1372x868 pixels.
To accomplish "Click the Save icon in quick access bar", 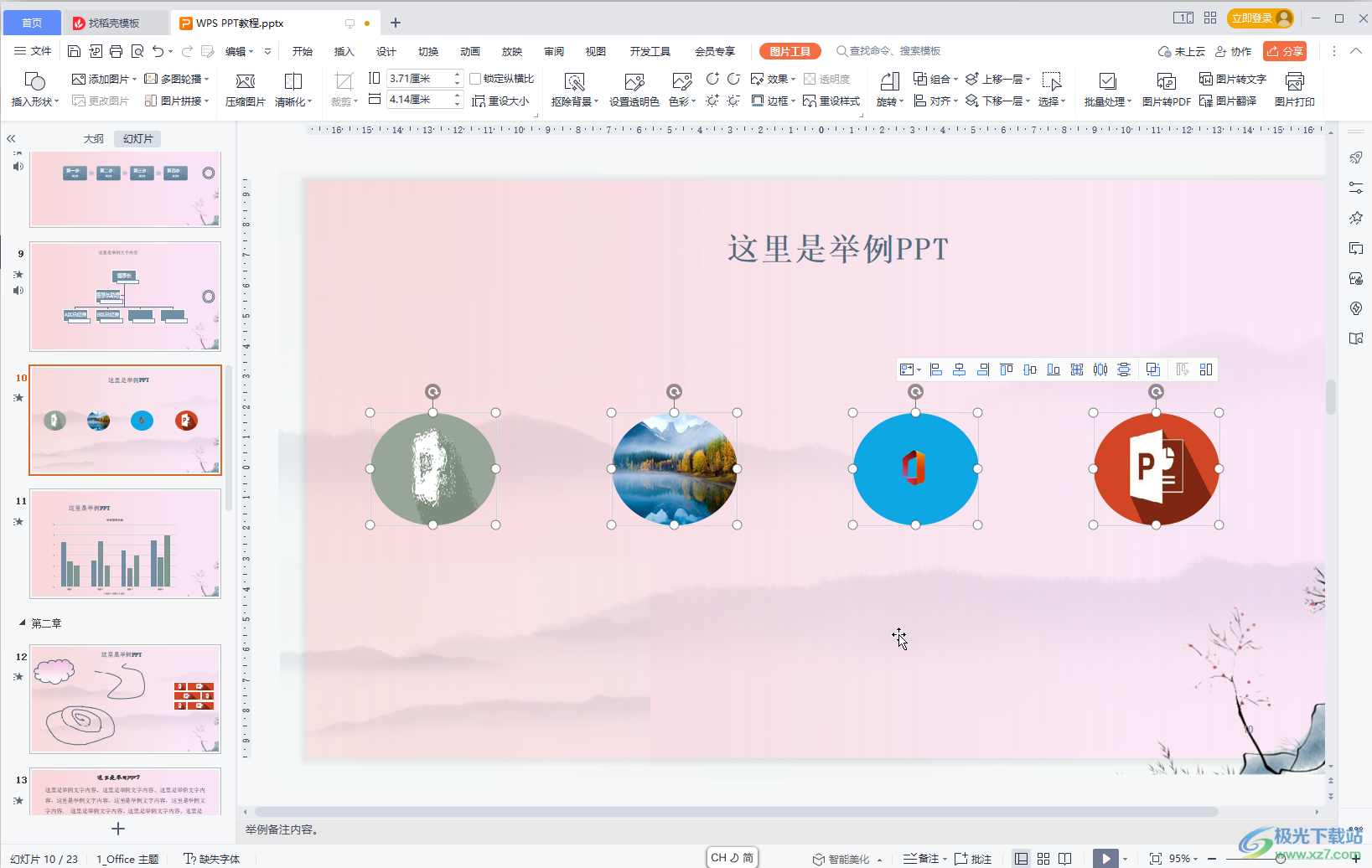I will 74,51.
